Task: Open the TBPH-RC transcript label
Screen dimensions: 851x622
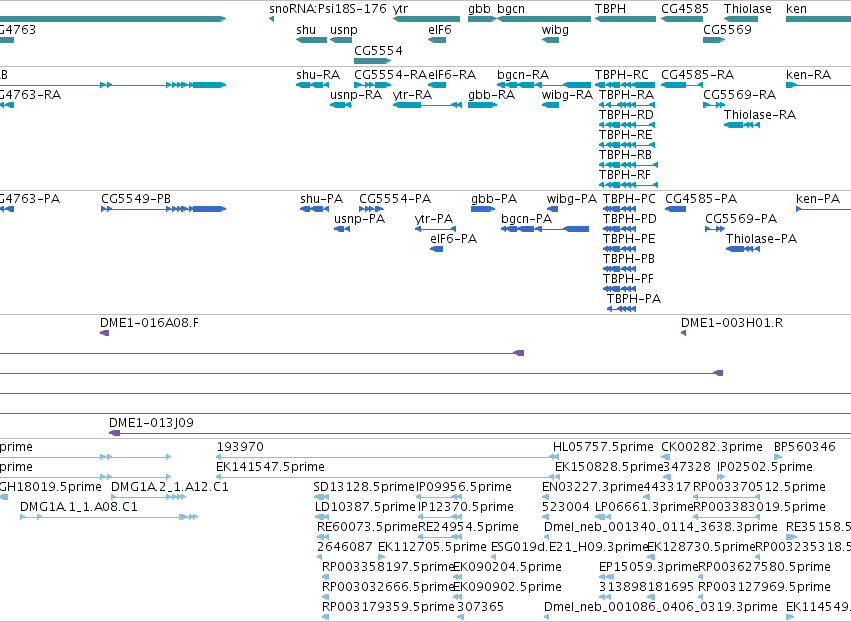Action: [621, 74]
